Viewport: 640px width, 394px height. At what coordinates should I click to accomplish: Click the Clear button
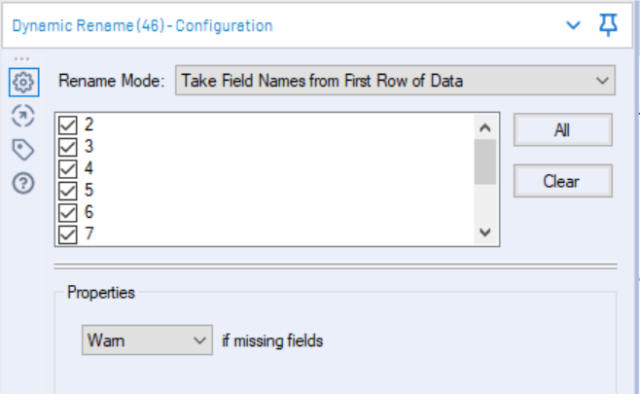pos(563,181)
